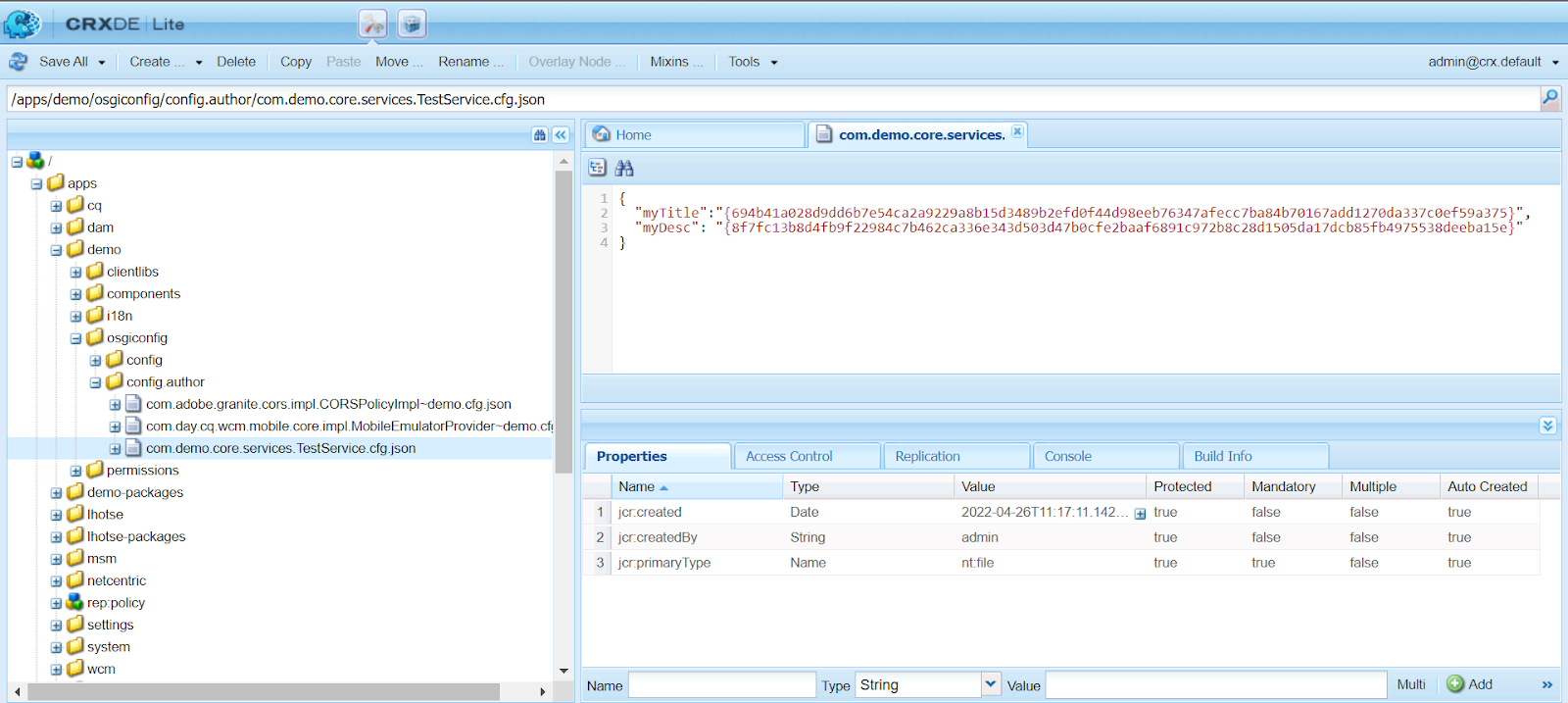Collapse the properties panel chevron

(x=1547, y=426)
